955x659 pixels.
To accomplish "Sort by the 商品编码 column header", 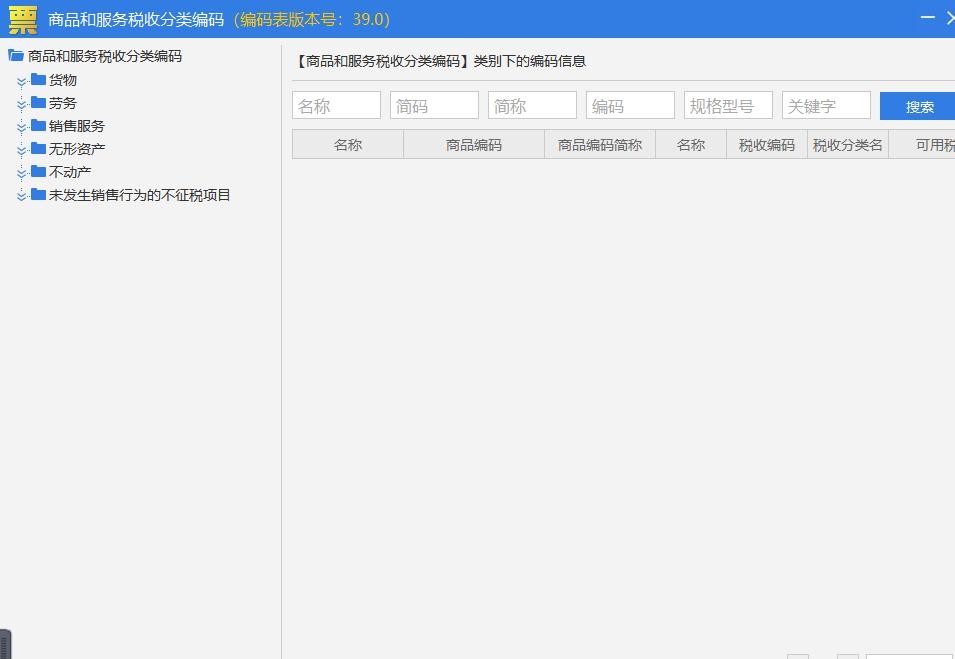I will tap(474, 145).
